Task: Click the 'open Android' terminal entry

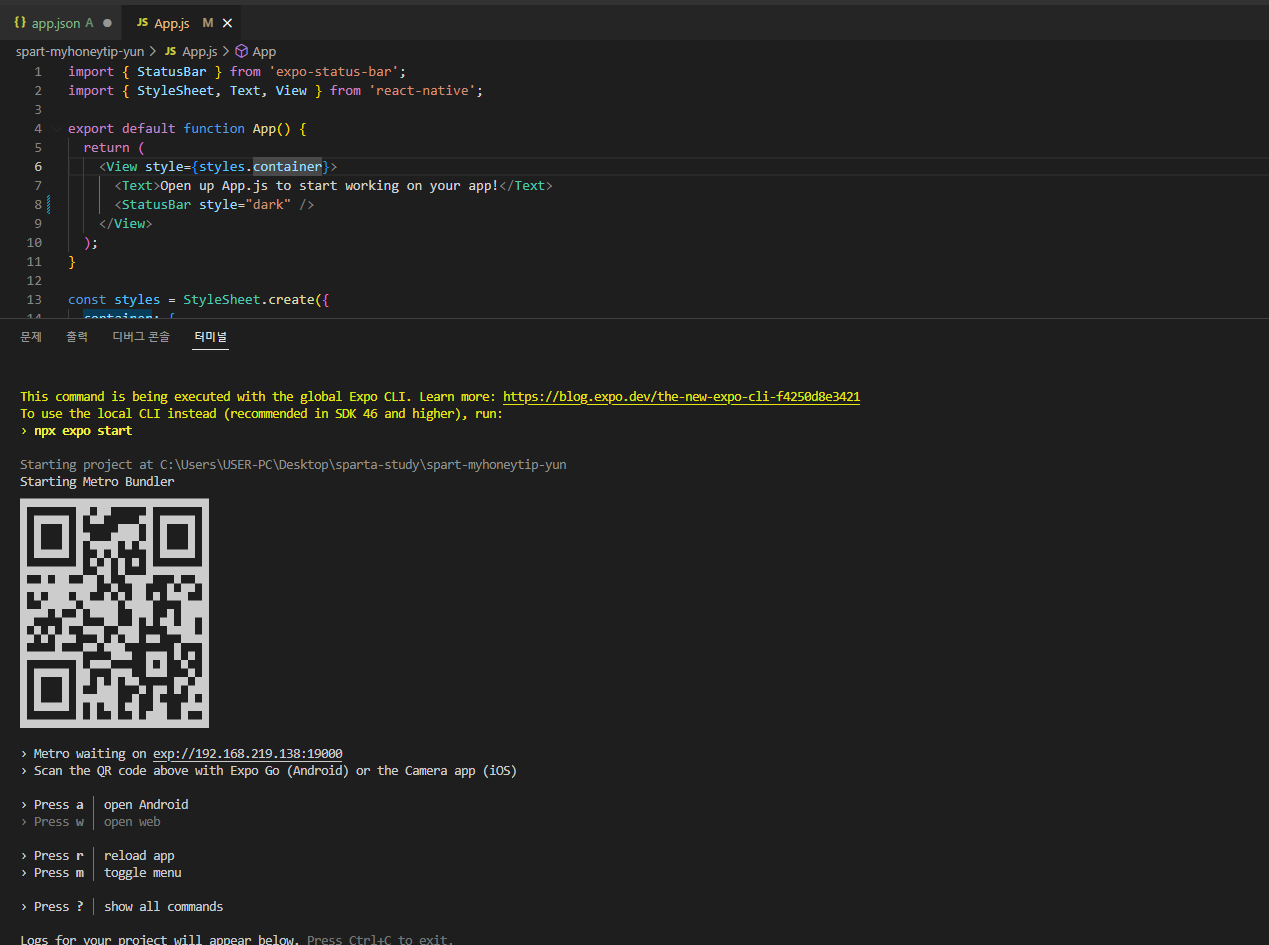Action: pyautogui.click(x=146, y=805)
